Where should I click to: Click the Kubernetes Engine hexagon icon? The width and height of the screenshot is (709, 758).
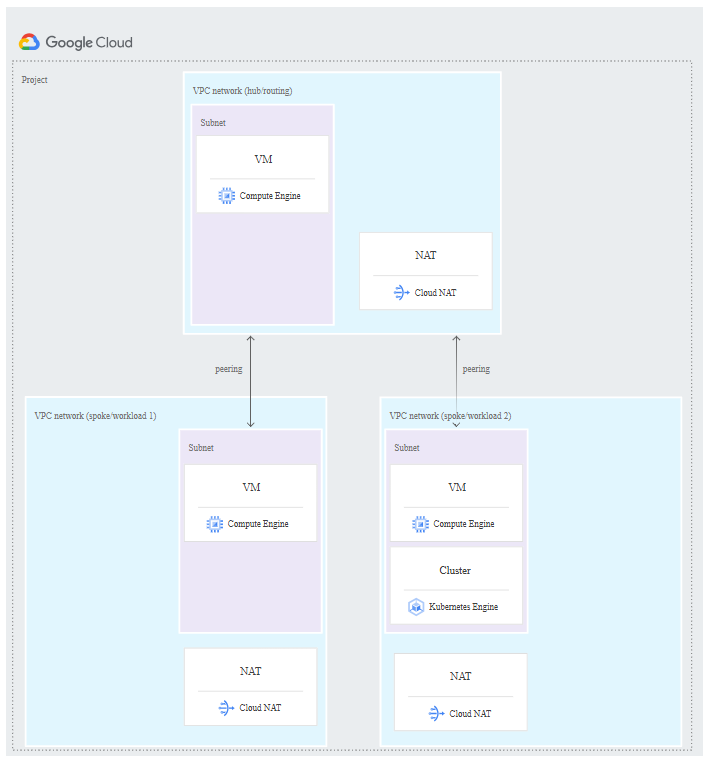click(416, 607)
